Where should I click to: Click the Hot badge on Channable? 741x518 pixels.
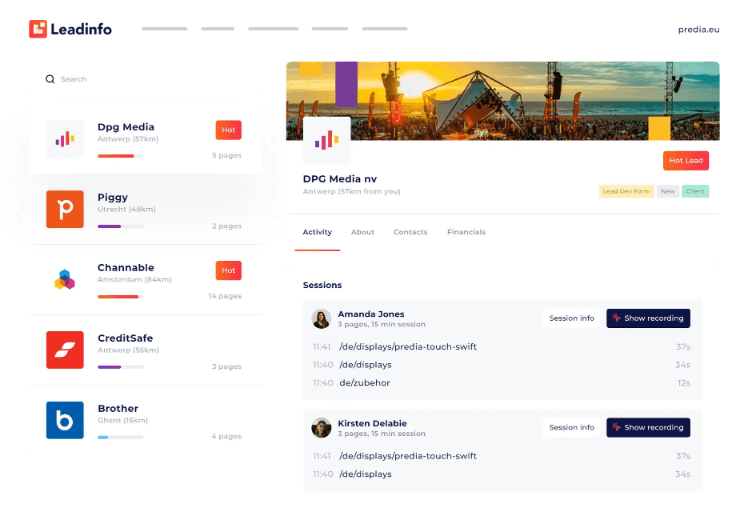tap(228, 270)
